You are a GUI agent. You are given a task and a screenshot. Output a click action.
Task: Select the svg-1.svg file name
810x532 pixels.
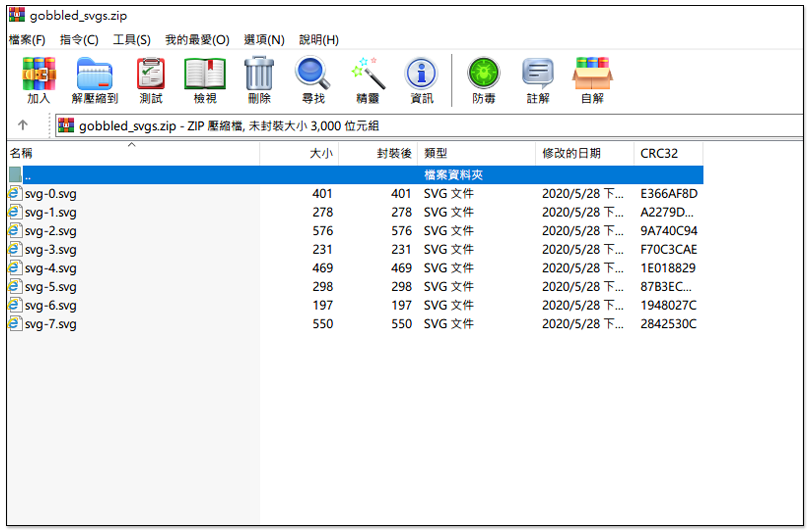(x=51, y=213)
